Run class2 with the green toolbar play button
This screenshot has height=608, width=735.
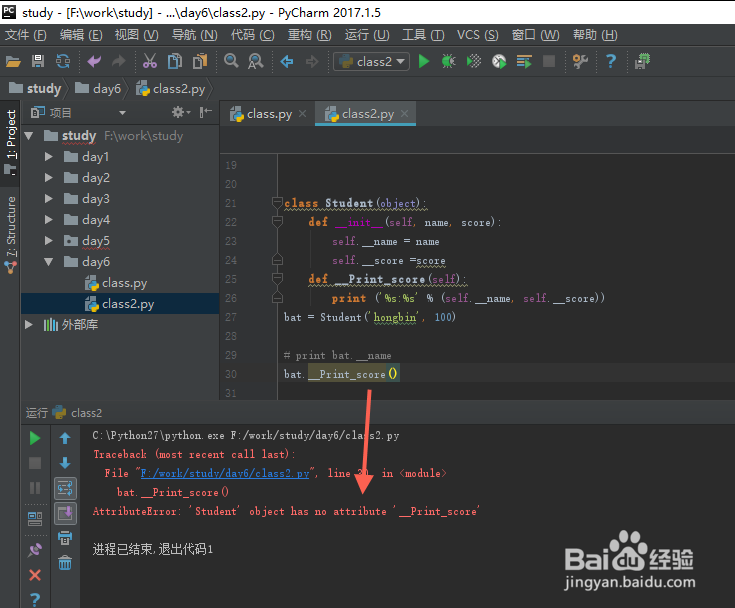pos(424,61)
